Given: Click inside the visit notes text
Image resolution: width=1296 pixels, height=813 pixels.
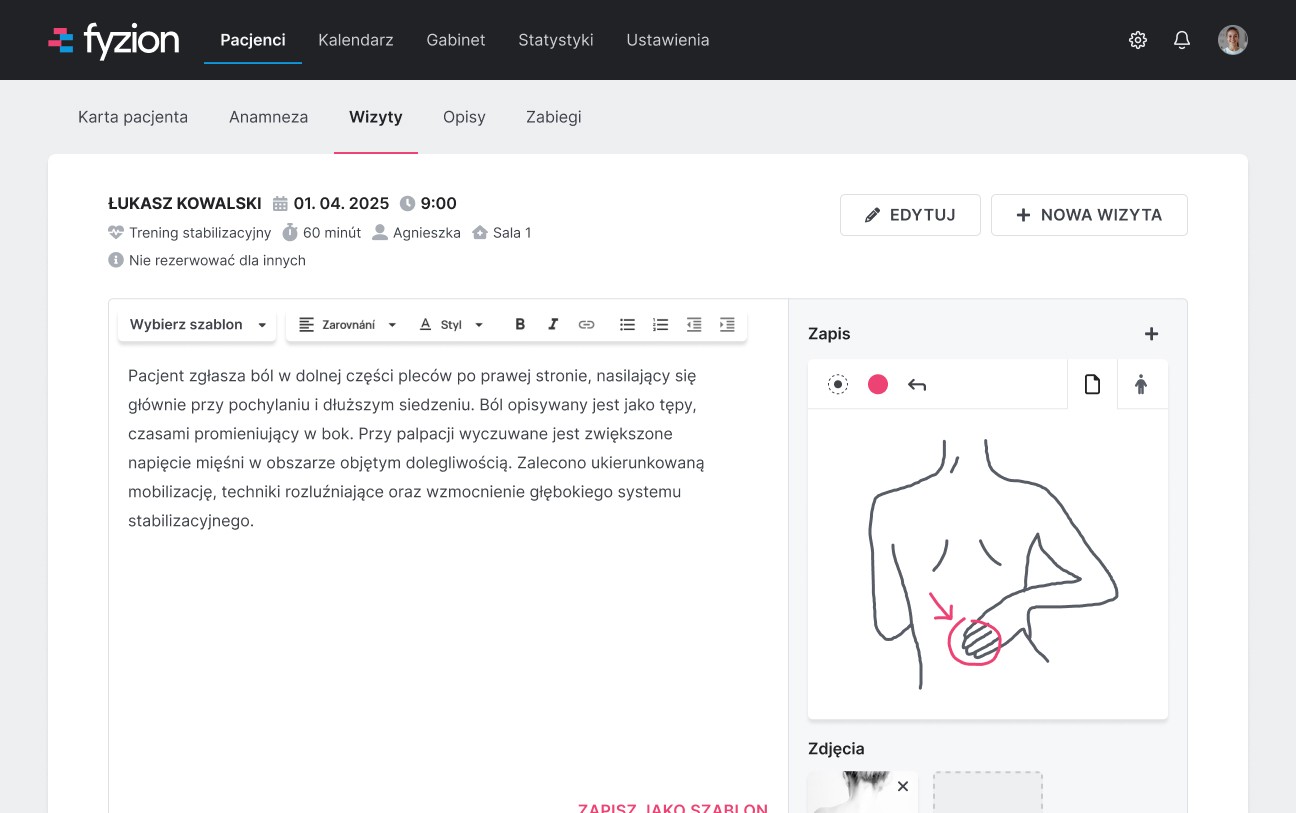Looking at the screenshot, I should pos(418,448).
